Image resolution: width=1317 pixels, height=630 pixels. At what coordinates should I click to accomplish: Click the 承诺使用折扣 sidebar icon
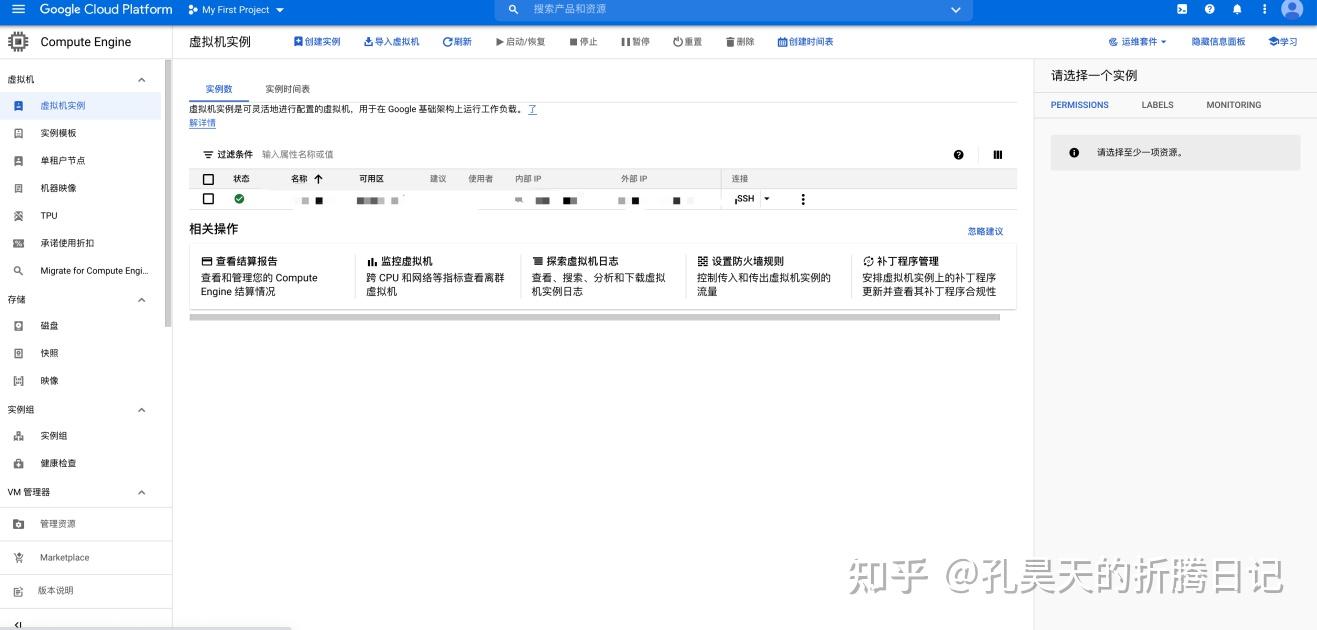(x=18, y=243)
